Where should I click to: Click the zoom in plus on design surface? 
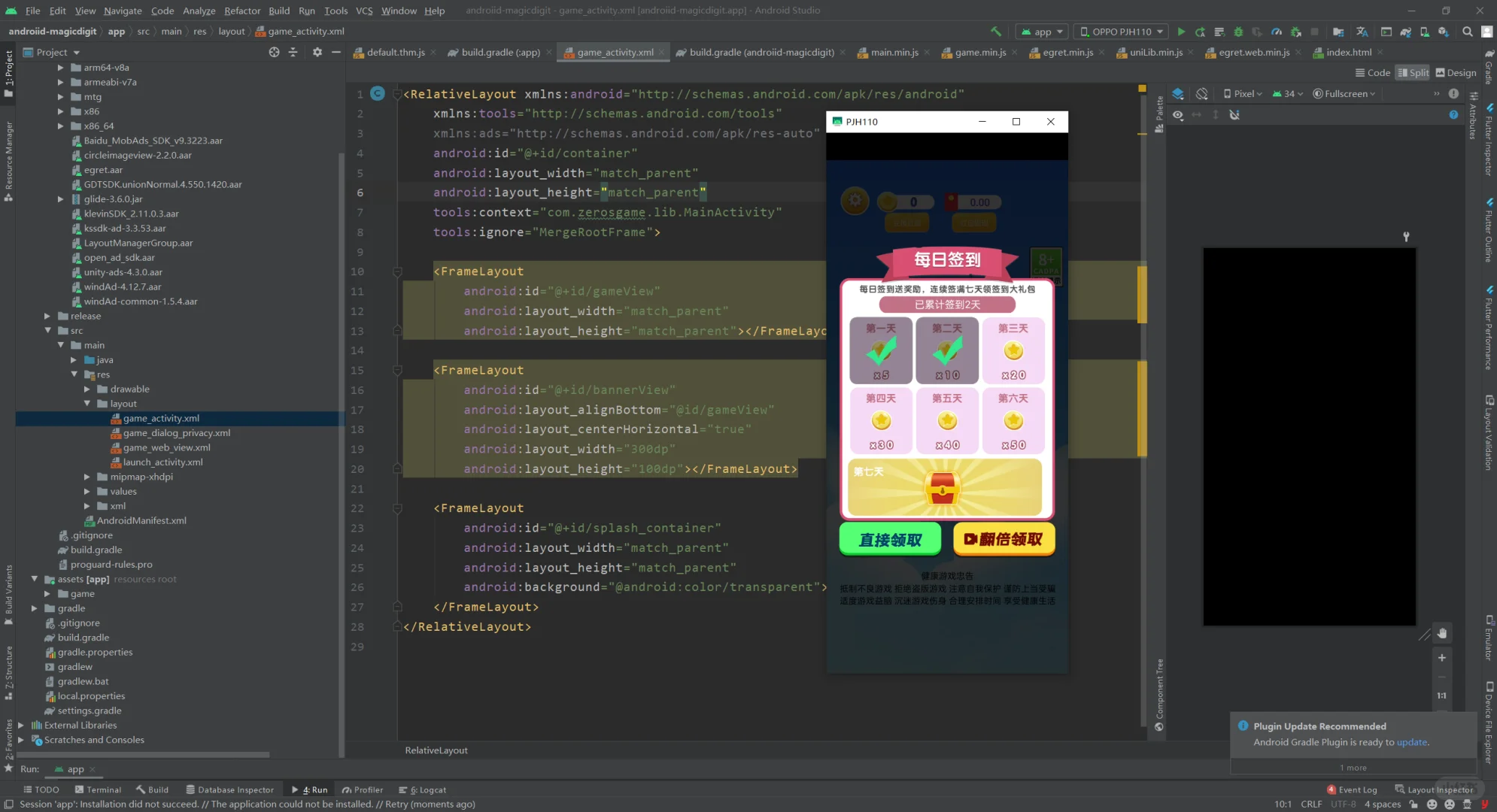pos(1441,658)
